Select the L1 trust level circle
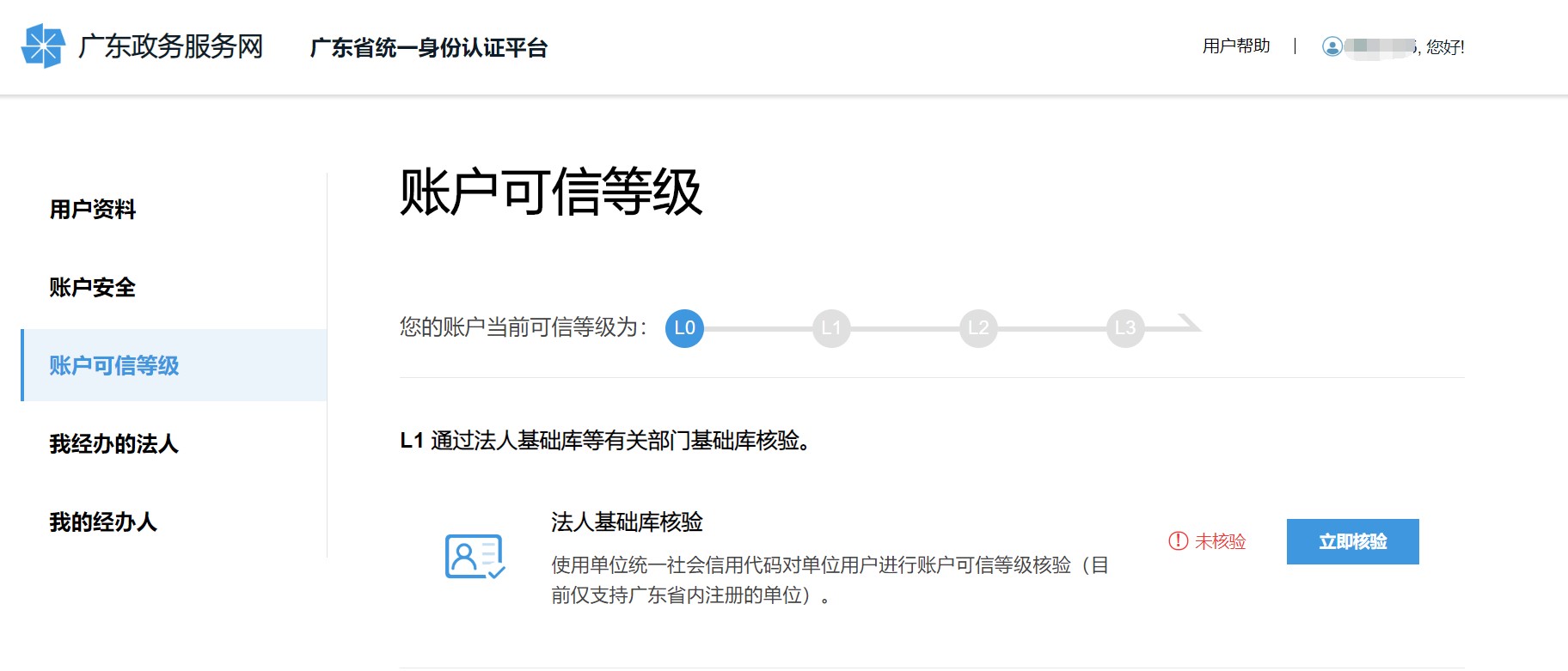This screenshot has width=1568, height=671. pyautogui.click(x=831, y=328)
